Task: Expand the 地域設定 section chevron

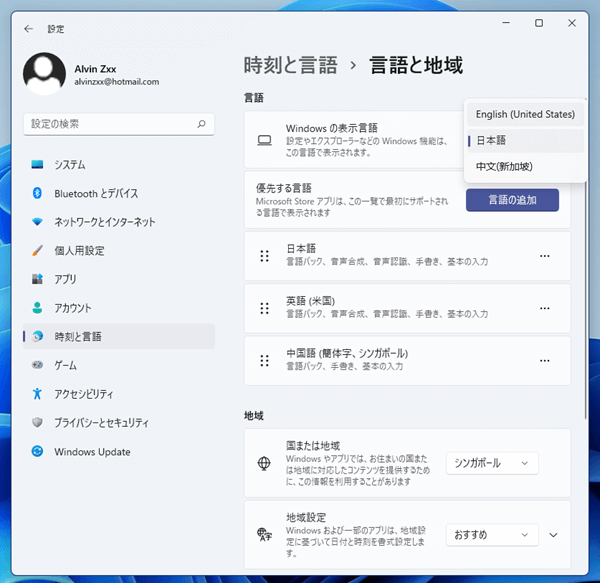Action: tap(553, 535)
